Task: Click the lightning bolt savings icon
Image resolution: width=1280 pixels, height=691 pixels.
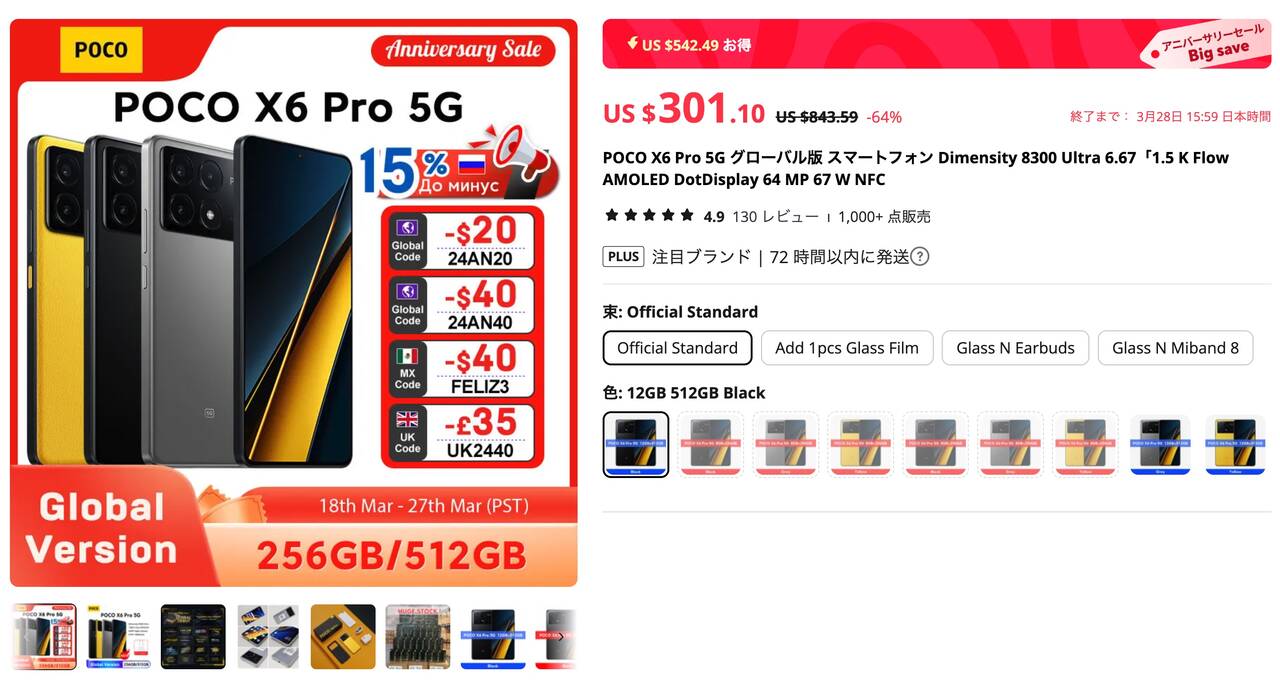Action: click(632, 43)
